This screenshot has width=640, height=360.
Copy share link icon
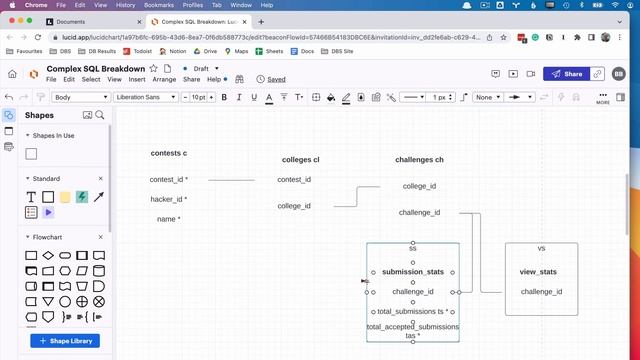[x=598, y=74]
